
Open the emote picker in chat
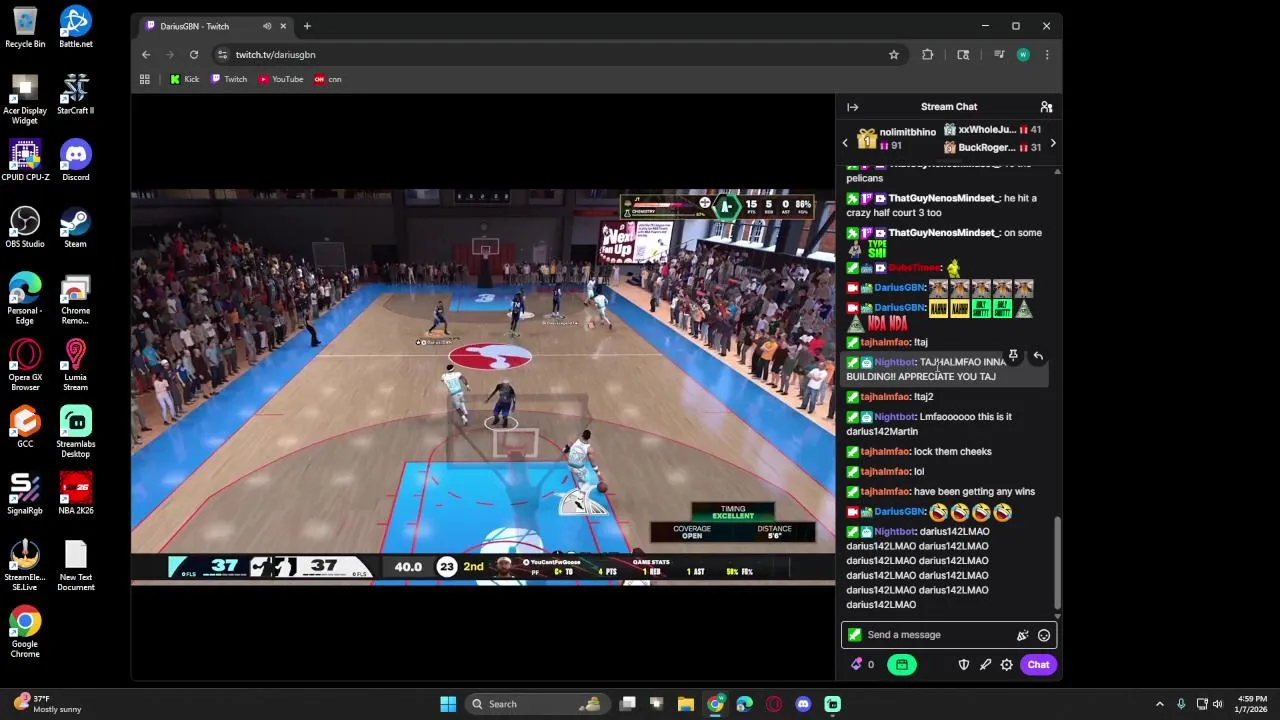coord(1044,635)
